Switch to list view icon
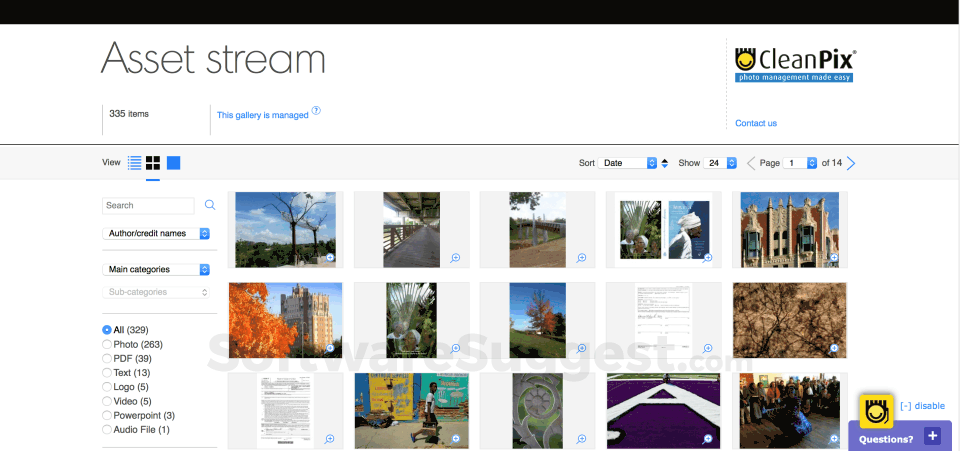Screen dimensions: 960x451 coord(134,163)
